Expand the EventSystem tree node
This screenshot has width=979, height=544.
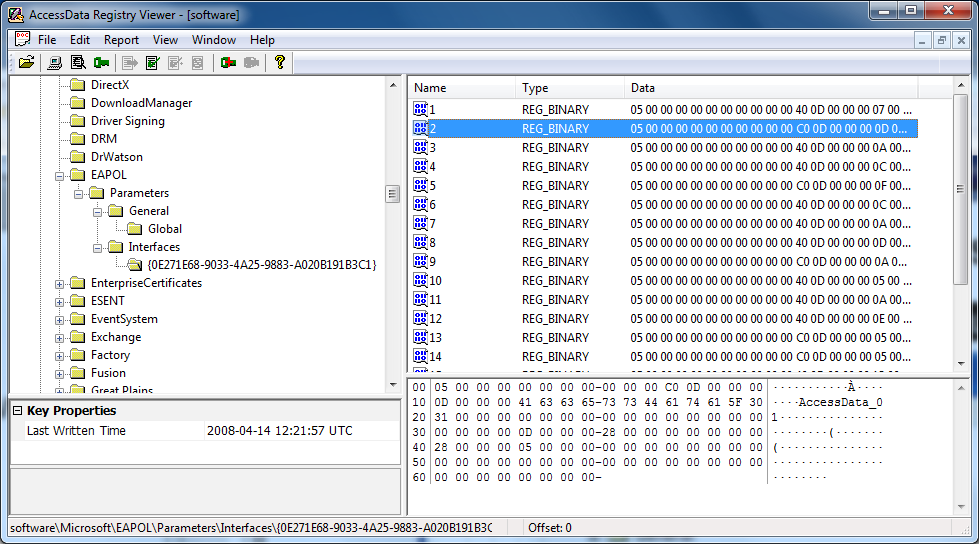click(59, 320)
